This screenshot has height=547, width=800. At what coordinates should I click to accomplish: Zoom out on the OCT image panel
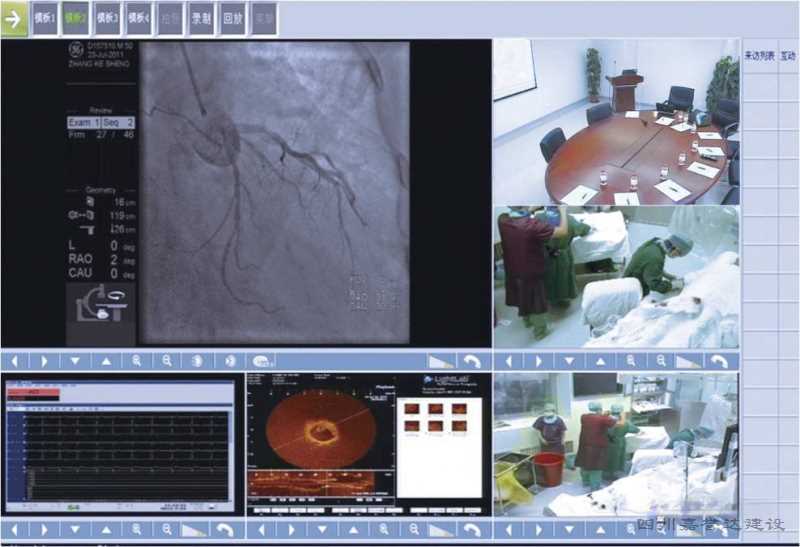[x=414, y=529]
